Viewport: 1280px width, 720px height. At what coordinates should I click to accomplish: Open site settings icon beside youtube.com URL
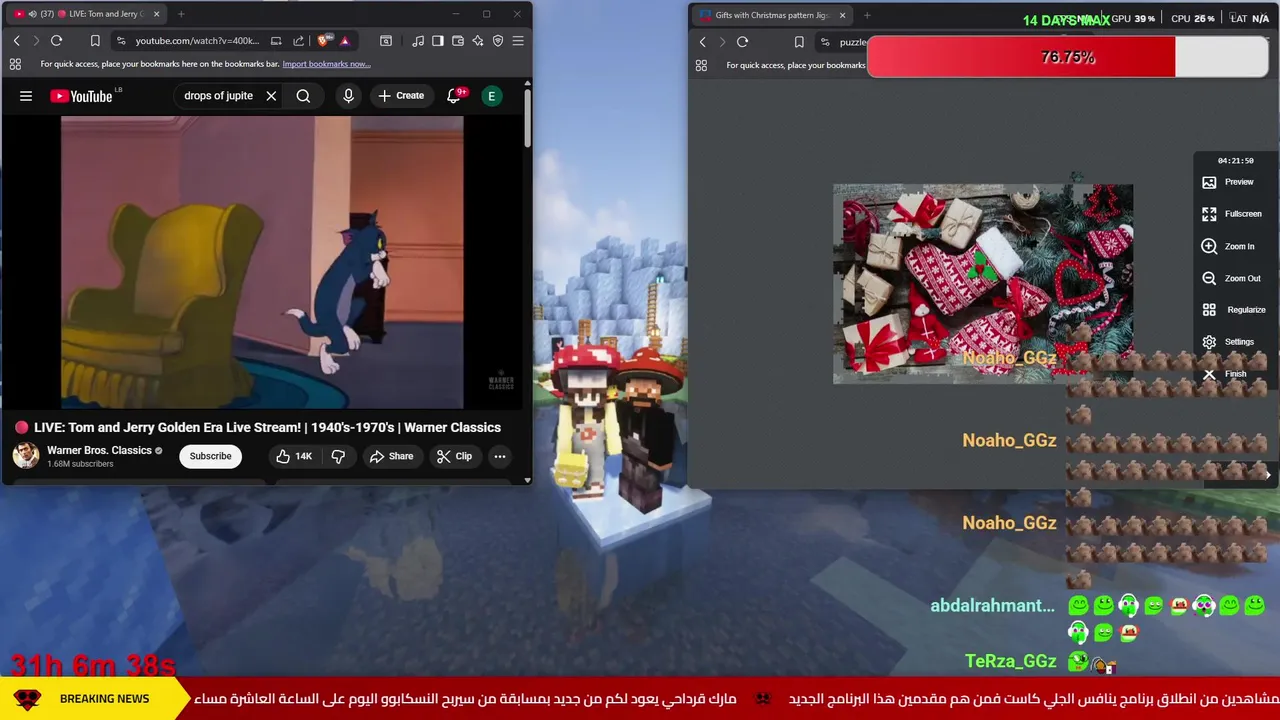point(121,41)
